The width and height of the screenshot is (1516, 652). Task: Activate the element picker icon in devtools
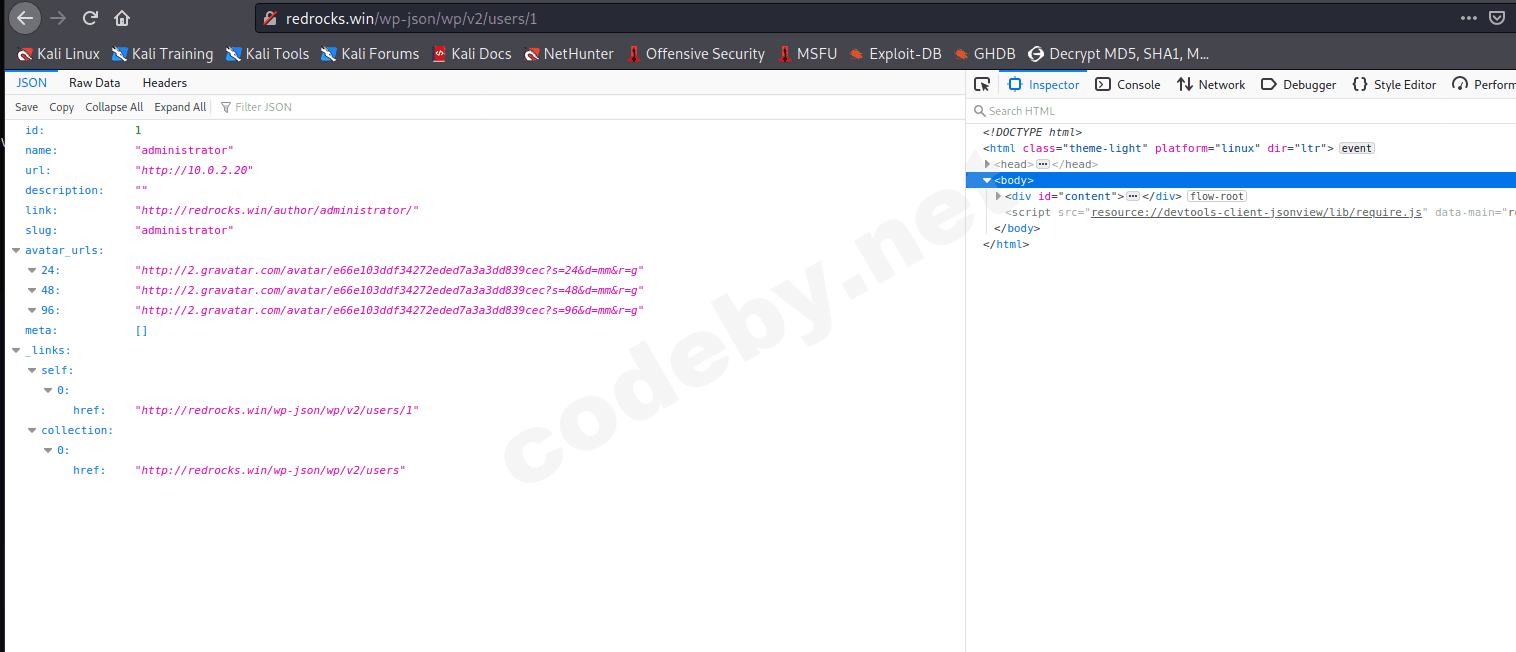point(982,84)
